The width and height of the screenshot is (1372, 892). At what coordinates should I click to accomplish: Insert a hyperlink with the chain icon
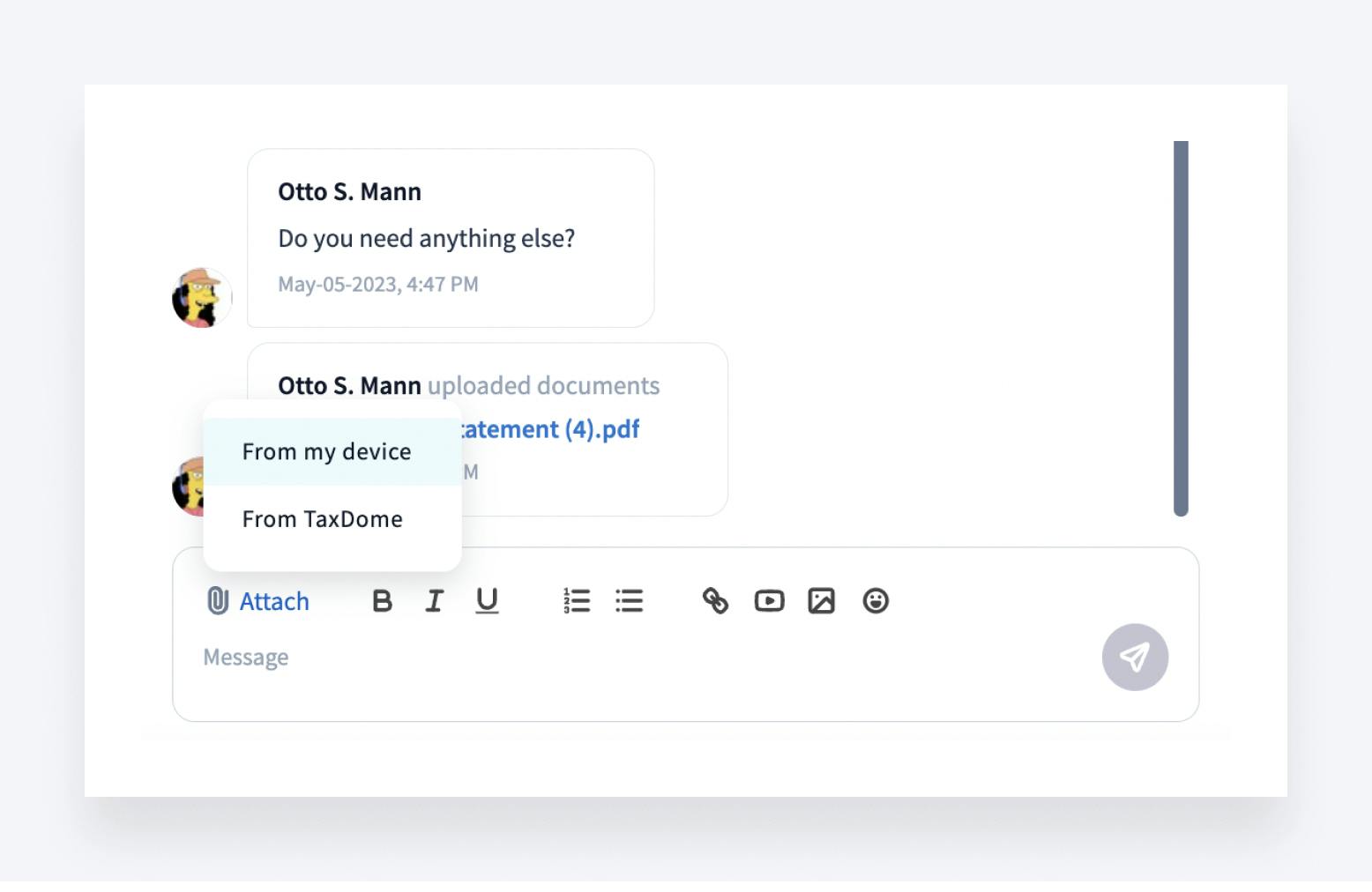click(x=715, y=601)
